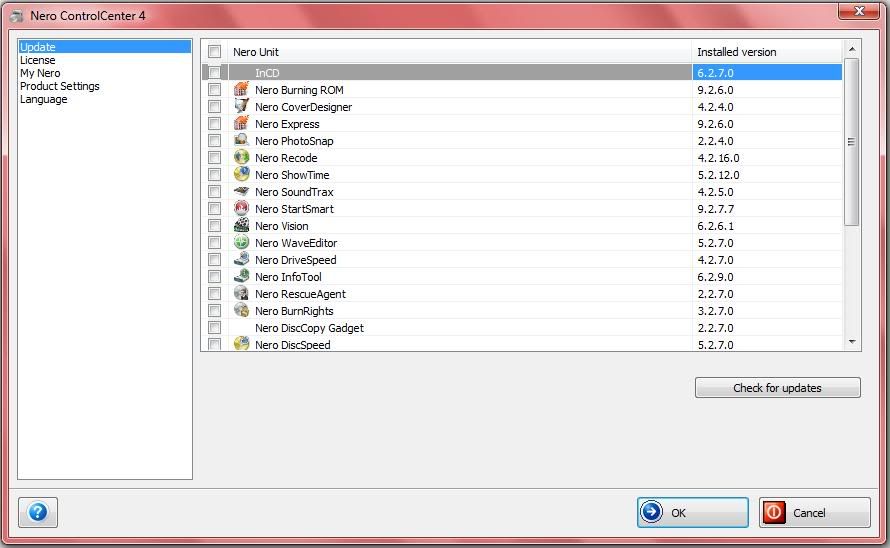890x548 pixels.
Task: Check the Nero Vision checkbox
Action: point(214,226)
